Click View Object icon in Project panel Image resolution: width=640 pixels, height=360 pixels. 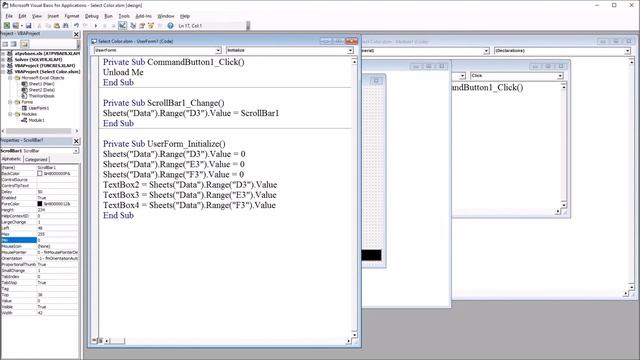[x=14, y=44]
